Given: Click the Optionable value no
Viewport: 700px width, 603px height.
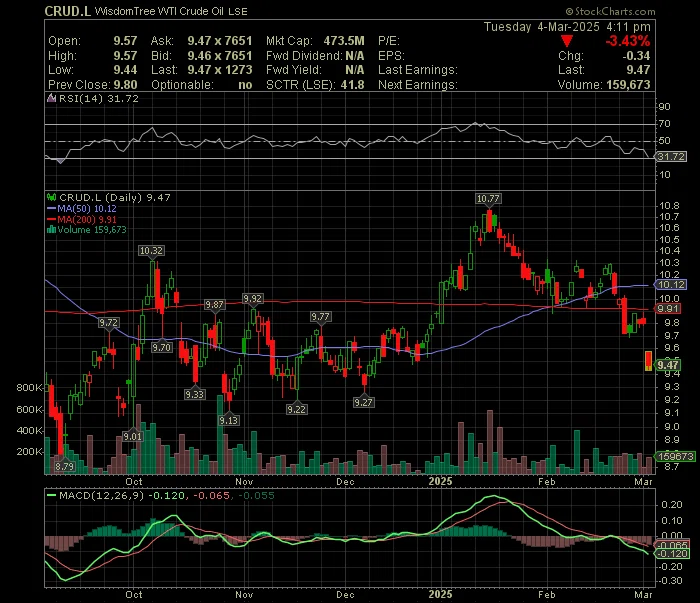Looking at the screenshot, I should (245, 85).
